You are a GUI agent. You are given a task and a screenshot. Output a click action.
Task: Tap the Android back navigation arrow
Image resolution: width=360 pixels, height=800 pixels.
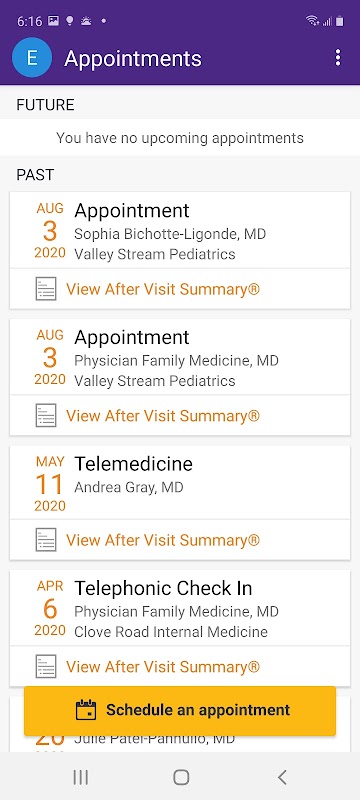[x=282, y=777]
